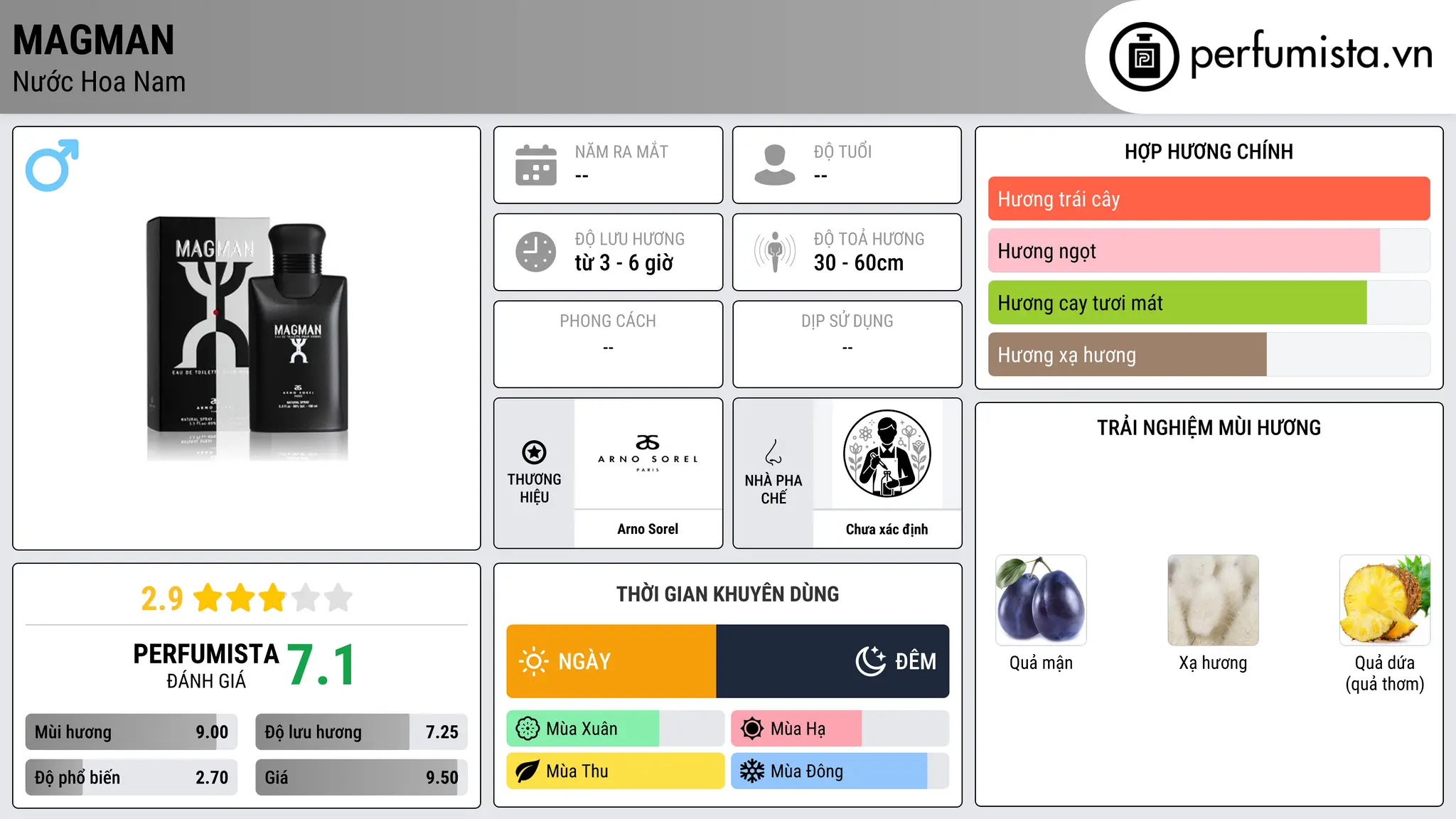Click the Hương cay tươi mát accord bar
The width and height of the screenshot is (1456, 819).
[x=1209, y=303]
